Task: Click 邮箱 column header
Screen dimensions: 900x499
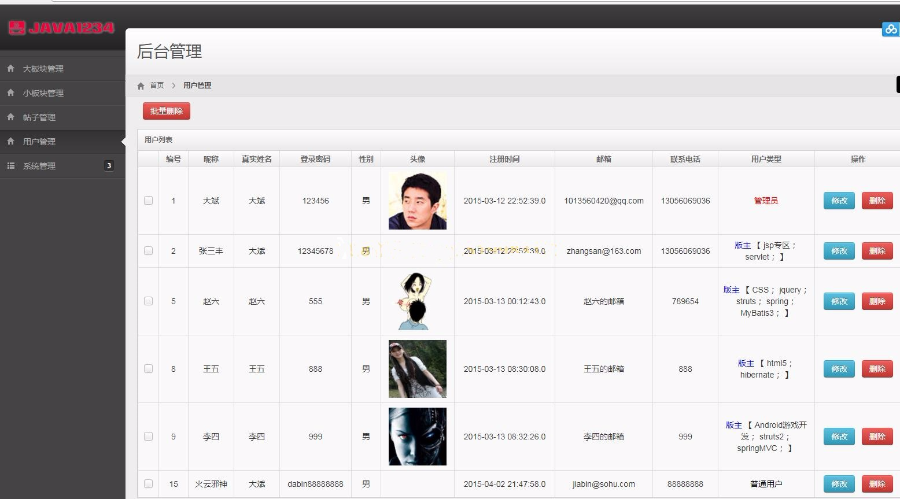Action: pyautogui.click(x=604, y=159)
